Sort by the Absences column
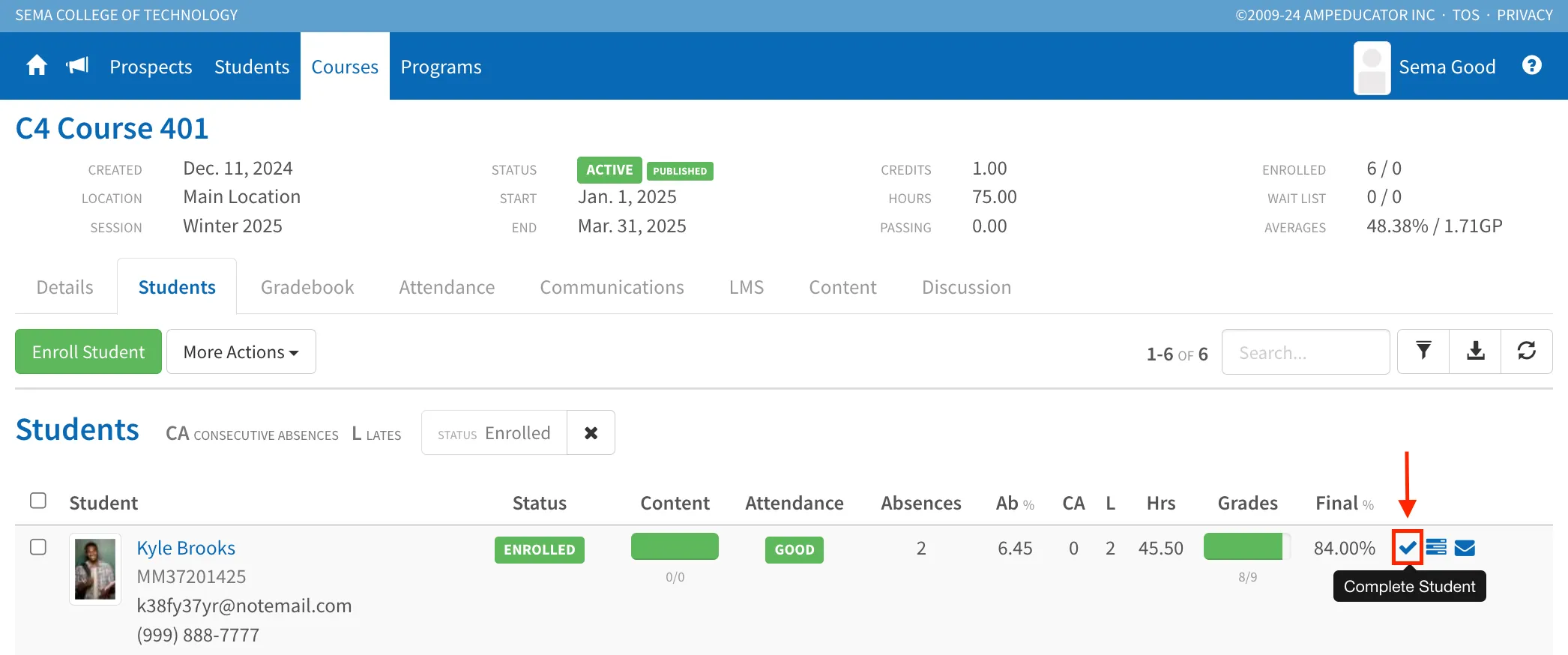Image resolution: width=1568 pixels, height=655 pixels. tap(920, 503)
